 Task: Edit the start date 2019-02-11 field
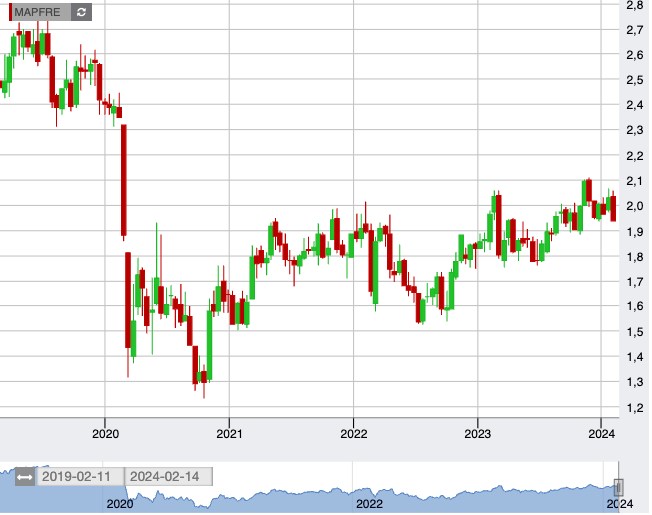point(80,478)
